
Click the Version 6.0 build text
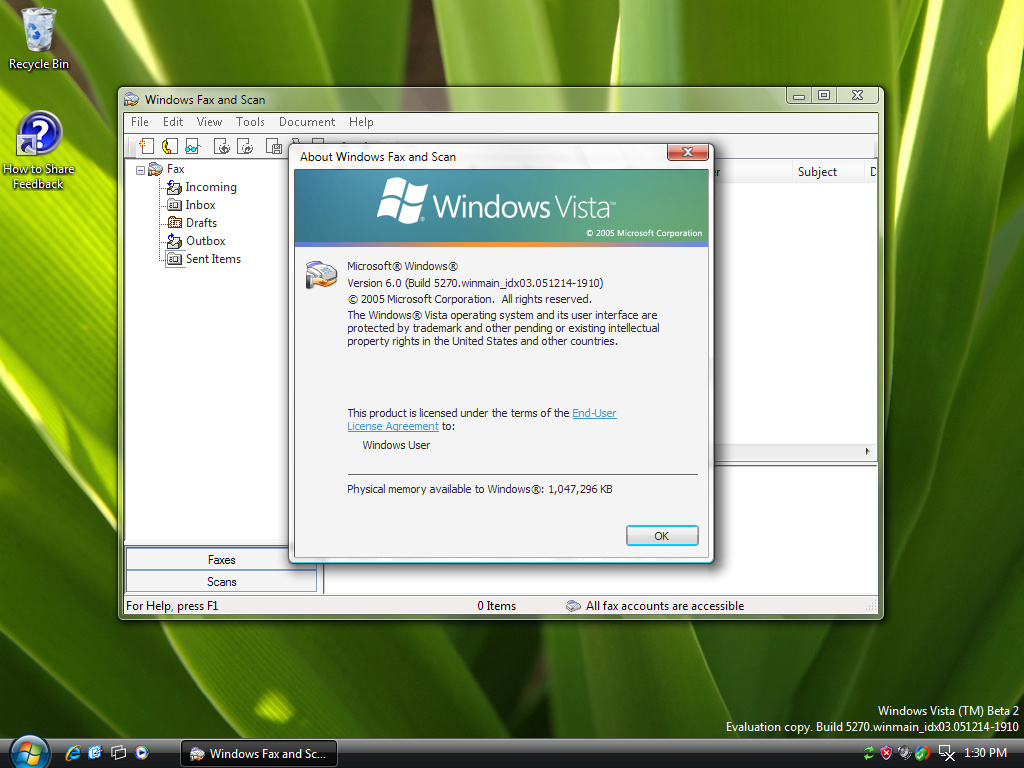pyautogui.click(x=475, y=283)
